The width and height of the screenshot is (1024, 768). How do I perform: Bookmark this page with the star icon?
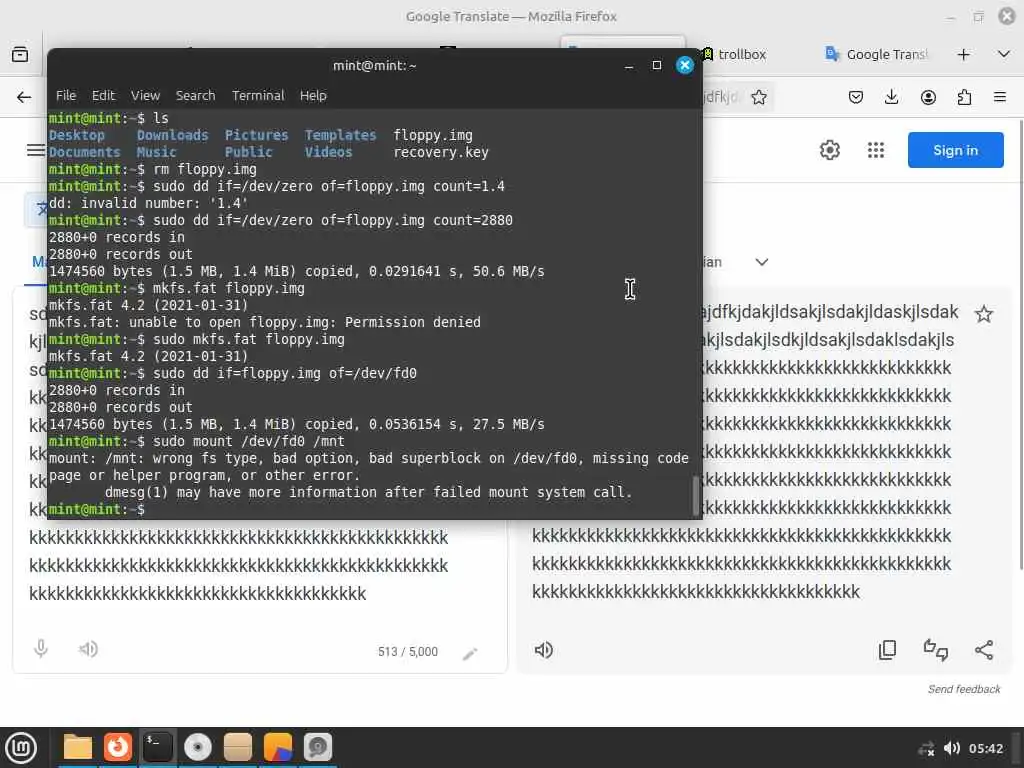click(758, 97)
